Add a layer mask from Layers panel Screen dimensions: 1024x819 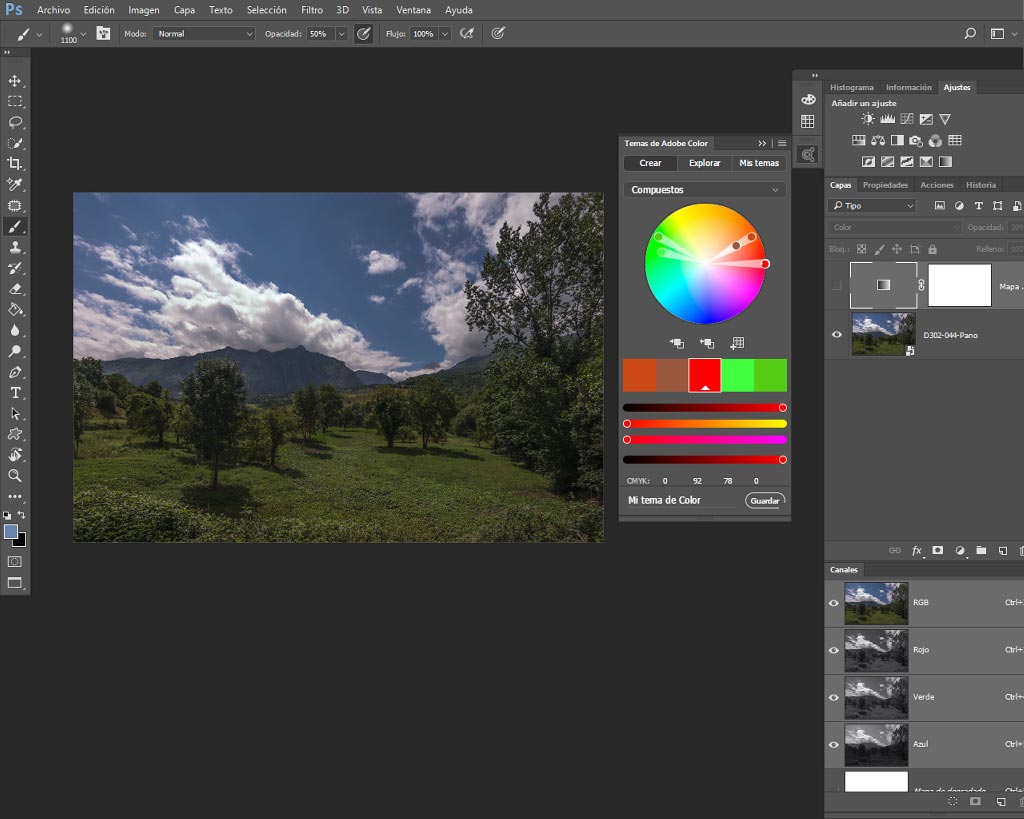(938, 551)
